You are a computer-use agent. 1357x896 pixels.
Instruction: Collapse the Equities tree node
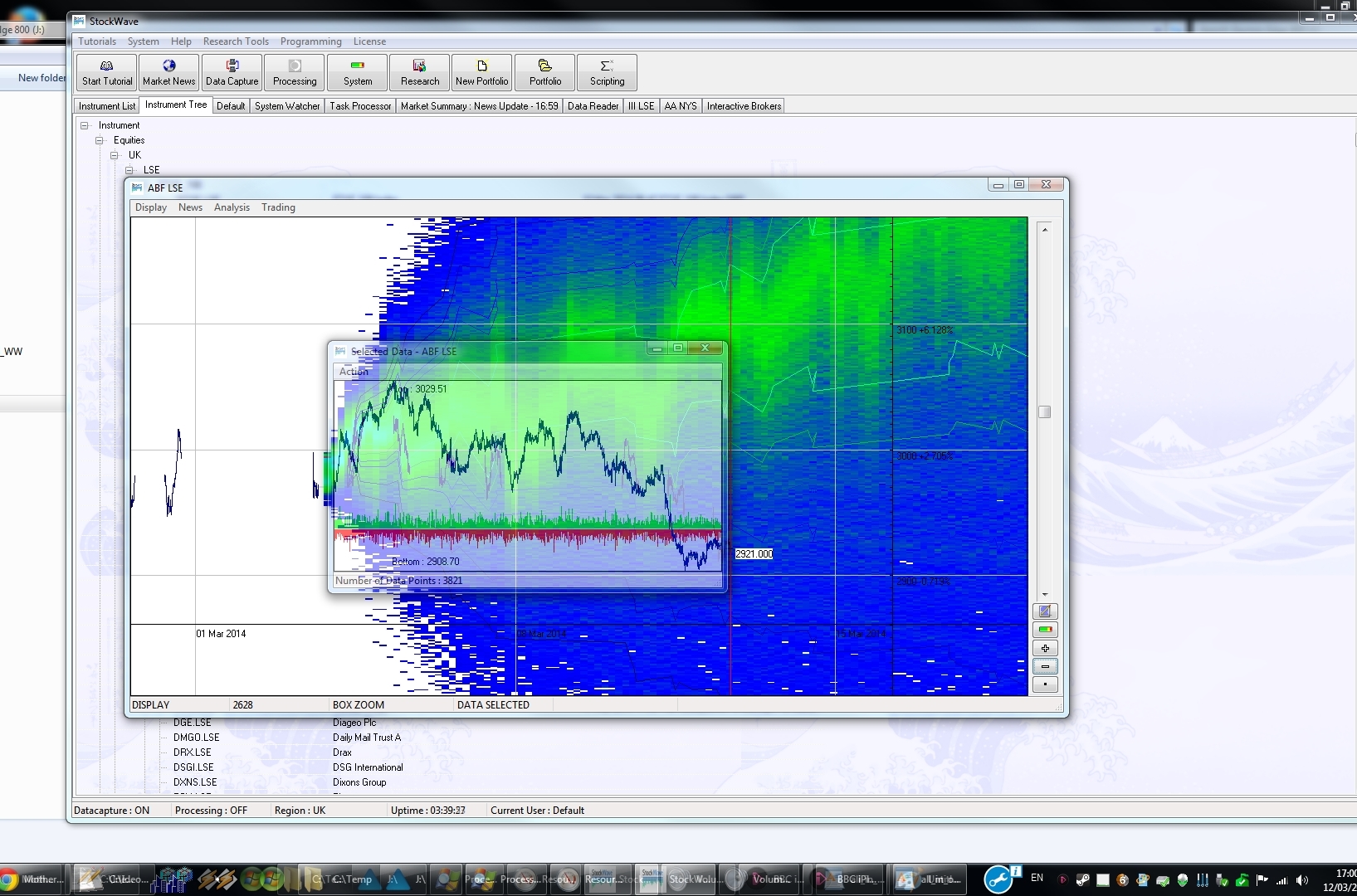100,140
